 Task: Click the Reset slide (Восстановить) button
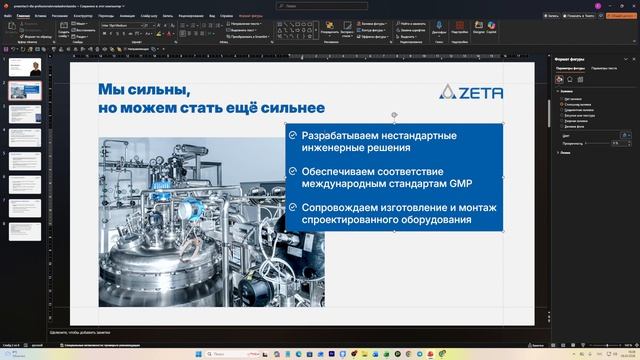point(83,30)
